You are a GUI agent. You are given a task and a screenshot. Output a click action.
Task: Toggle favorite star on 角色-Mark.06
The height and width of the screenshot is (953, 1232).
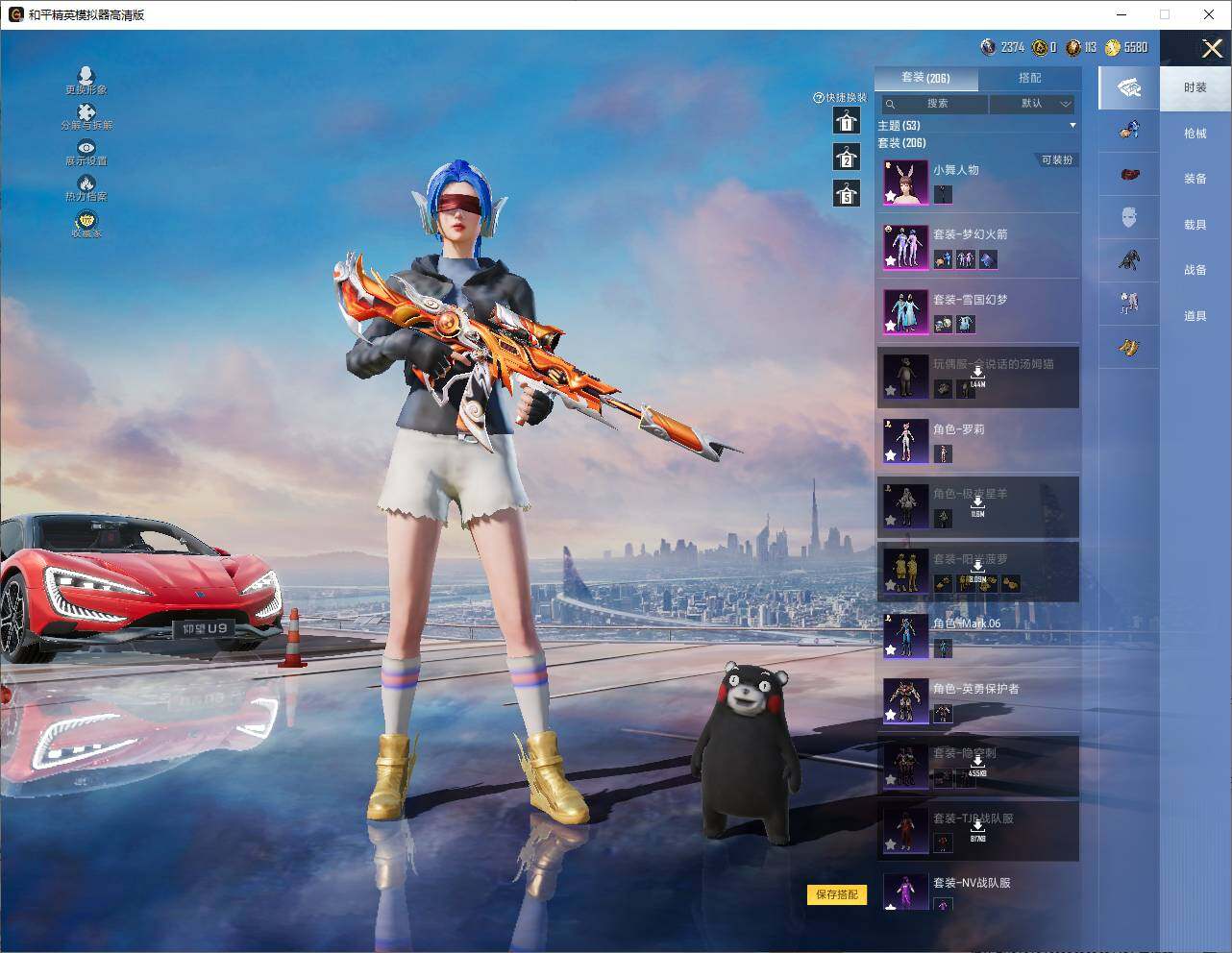point(891,650)
